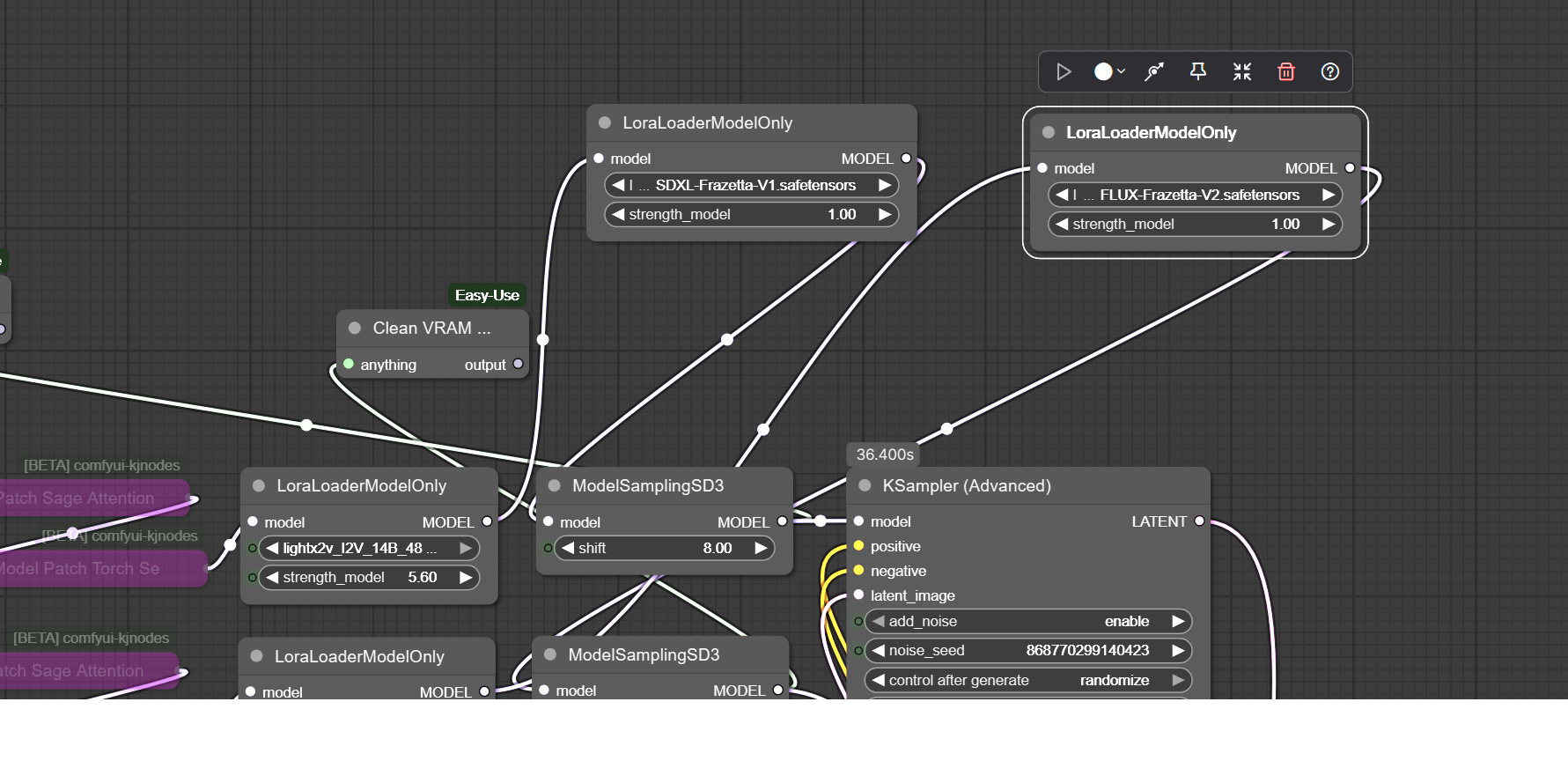Click the MODEL output socket of FLUX Frazetta node
Viewport: 1568px width, 761px height.
point(1350,167)
